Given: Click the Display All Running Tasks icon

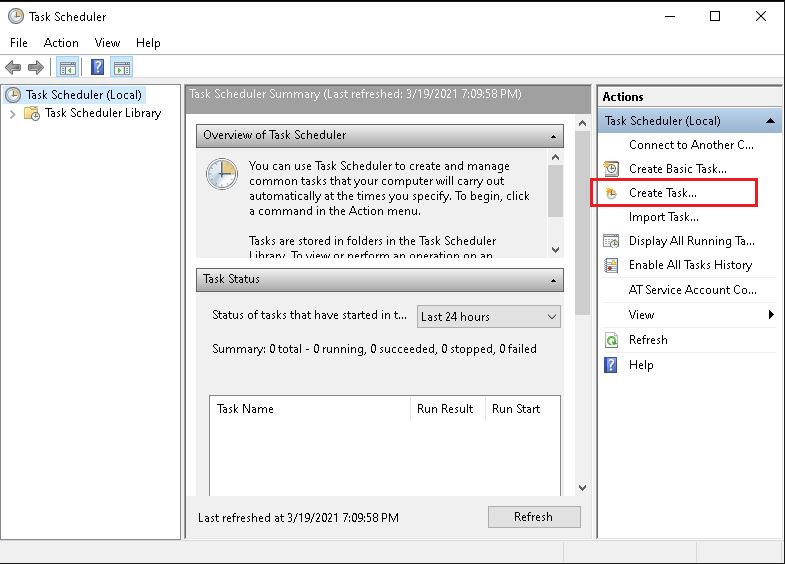Looking at the screenshot, I should 611,241.
